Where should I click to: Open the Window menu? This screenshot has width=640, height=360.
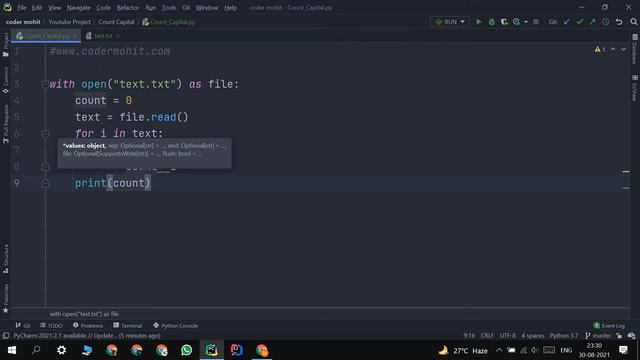207,7
